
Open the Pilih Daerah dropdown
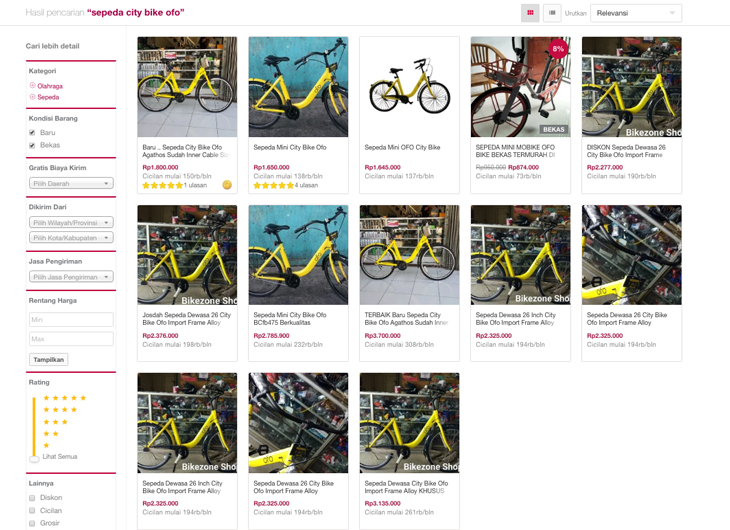point(71,183)
